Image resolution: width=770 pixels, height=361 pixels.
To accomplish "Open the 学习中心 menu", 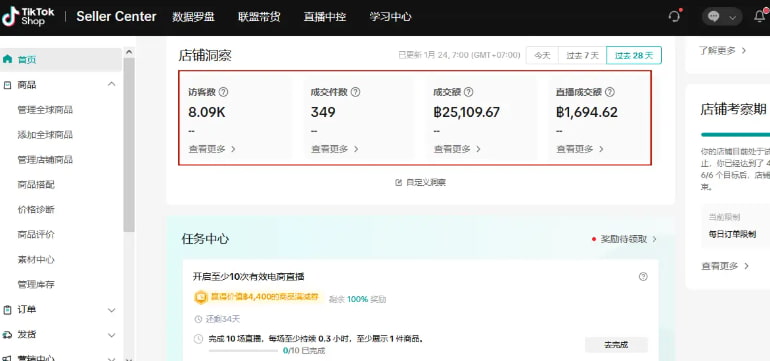I will (x=390, y=17).
